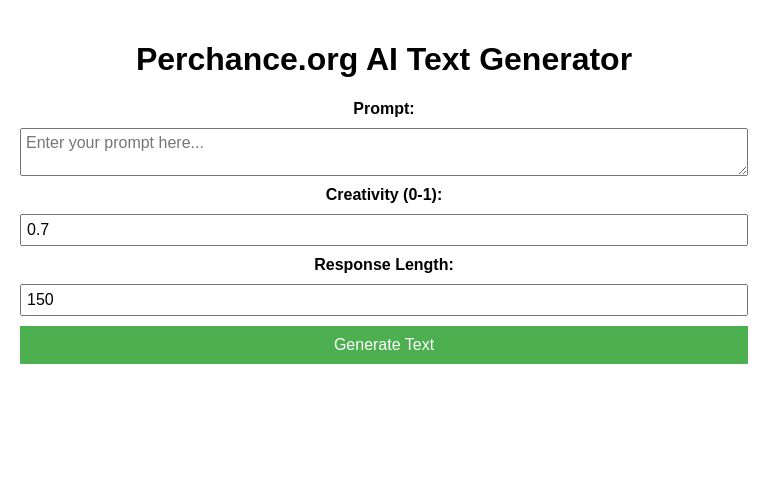
Task: Click the "Creativity (0-1):" label
Action: click(x=384, y=195)
